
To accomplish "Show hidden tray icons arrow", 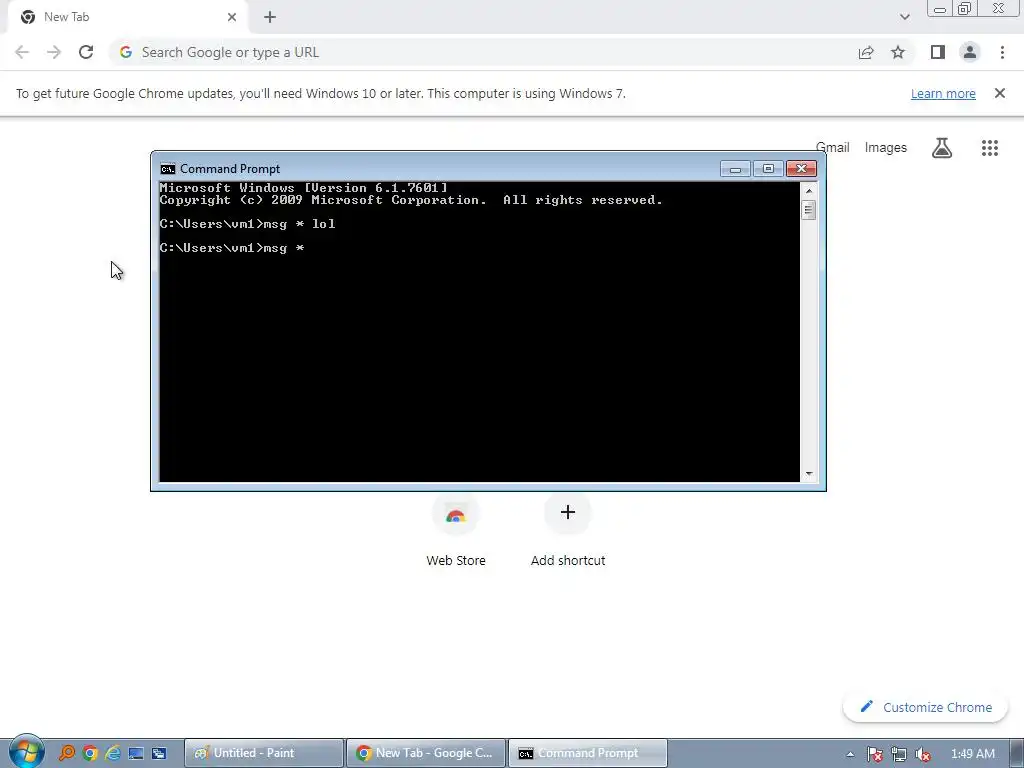I will (850, 754).
